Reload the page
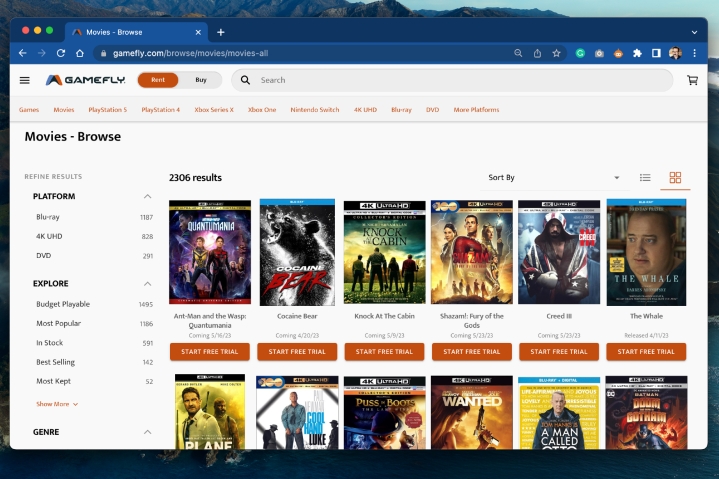Screen dimensions: 719x479 61,53
